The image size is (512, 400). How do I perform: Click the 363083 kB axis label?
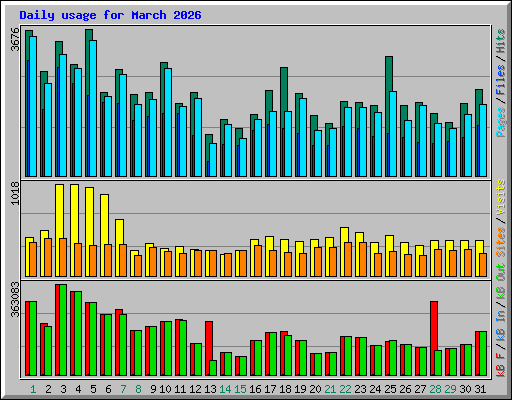tap(15, 300)
